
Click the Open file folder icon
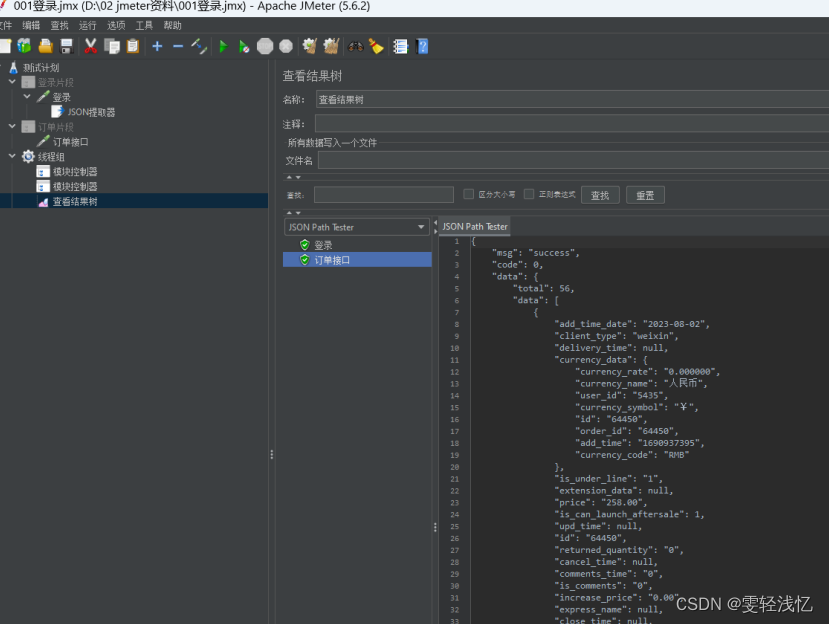pyautogui.click(x=45, y=47)
